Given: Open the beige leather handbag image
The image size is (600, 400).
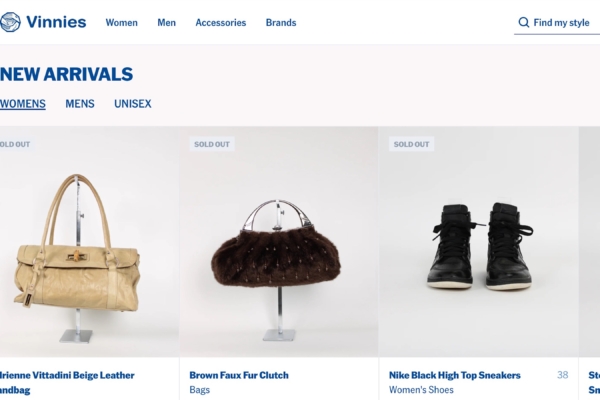Looking at the screenshot, I should point(89,242).
